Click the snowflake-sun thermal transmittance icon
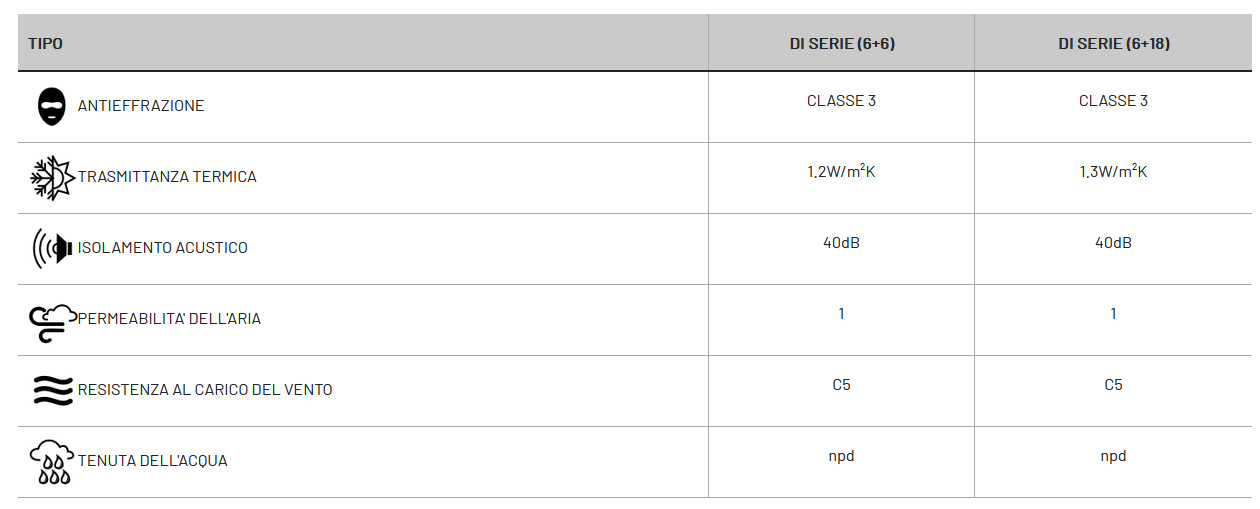Image resolution: width=1260 pixels, height=509 pixels. (x=53, y=177)
